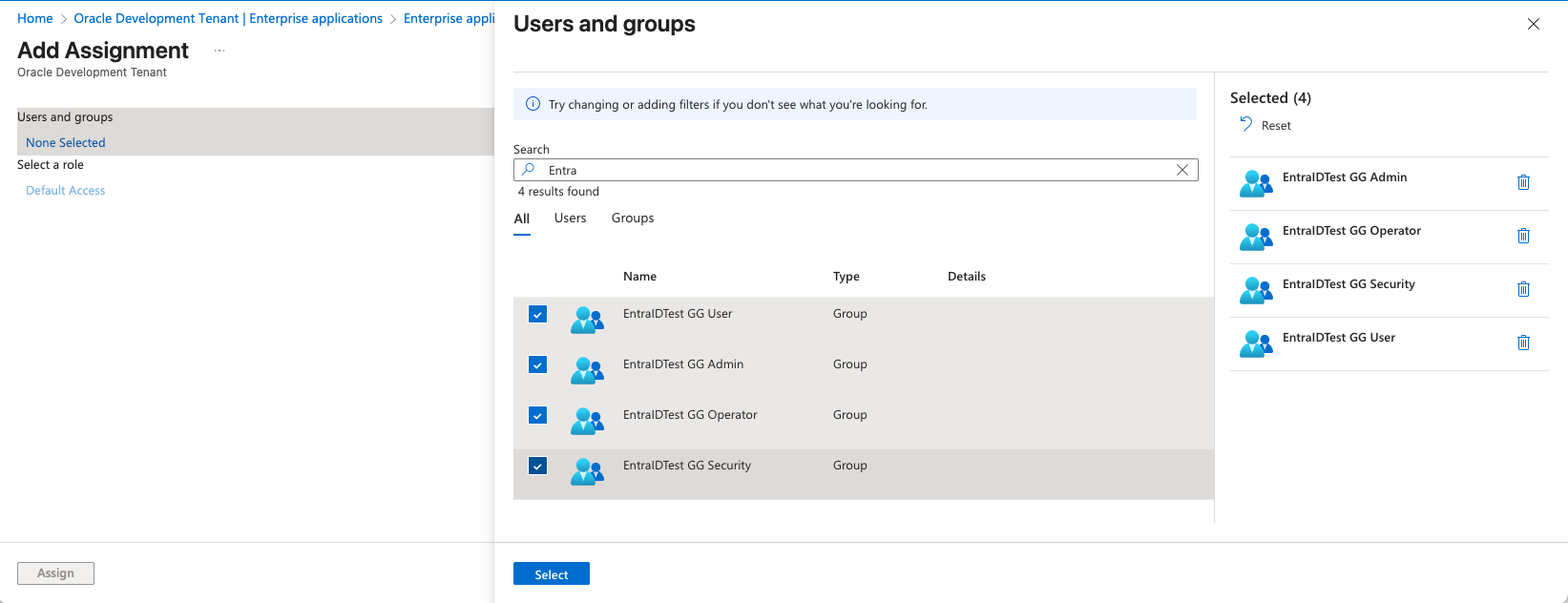This screenshot has width=1568, height=603.
Task: Click the Assign button
Action: (x=55, y=573)
